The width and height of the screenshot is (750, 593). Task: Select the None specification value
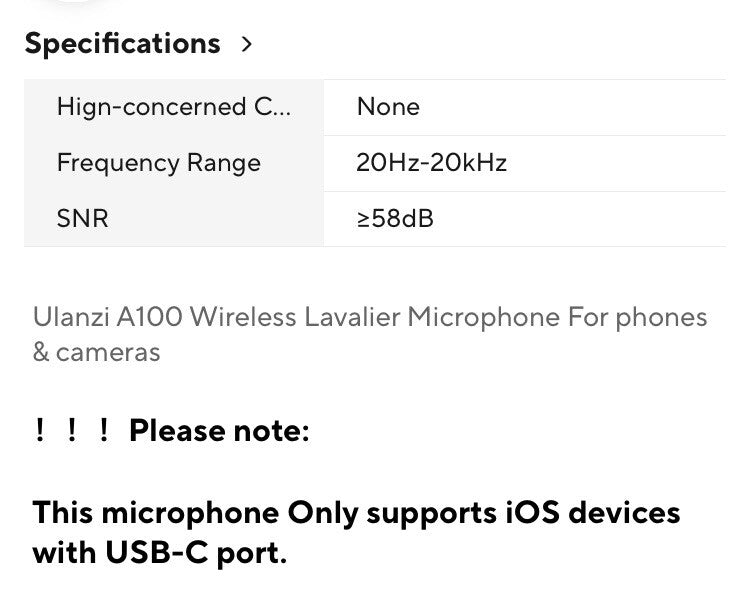click(388, 107)
